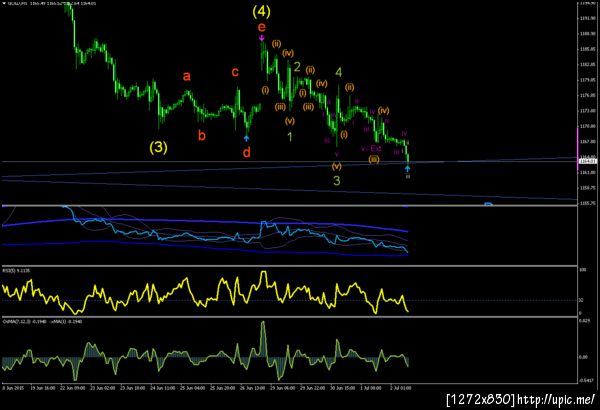Click the purple 'v - Ext' label
600x410 pixels.
tap(371, 149)
